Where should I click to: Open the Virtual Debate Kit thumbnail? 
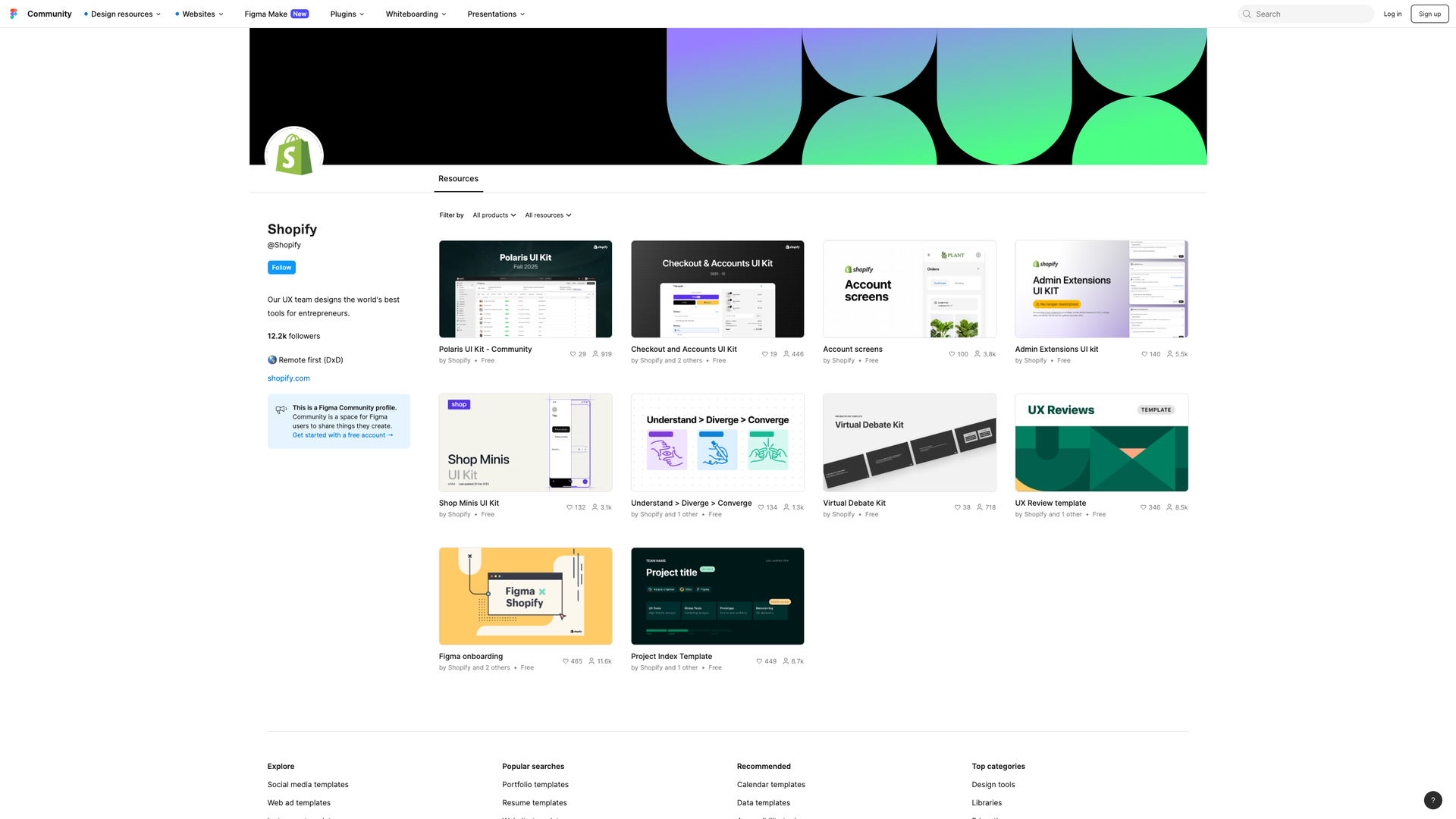(x=909, y=442)
